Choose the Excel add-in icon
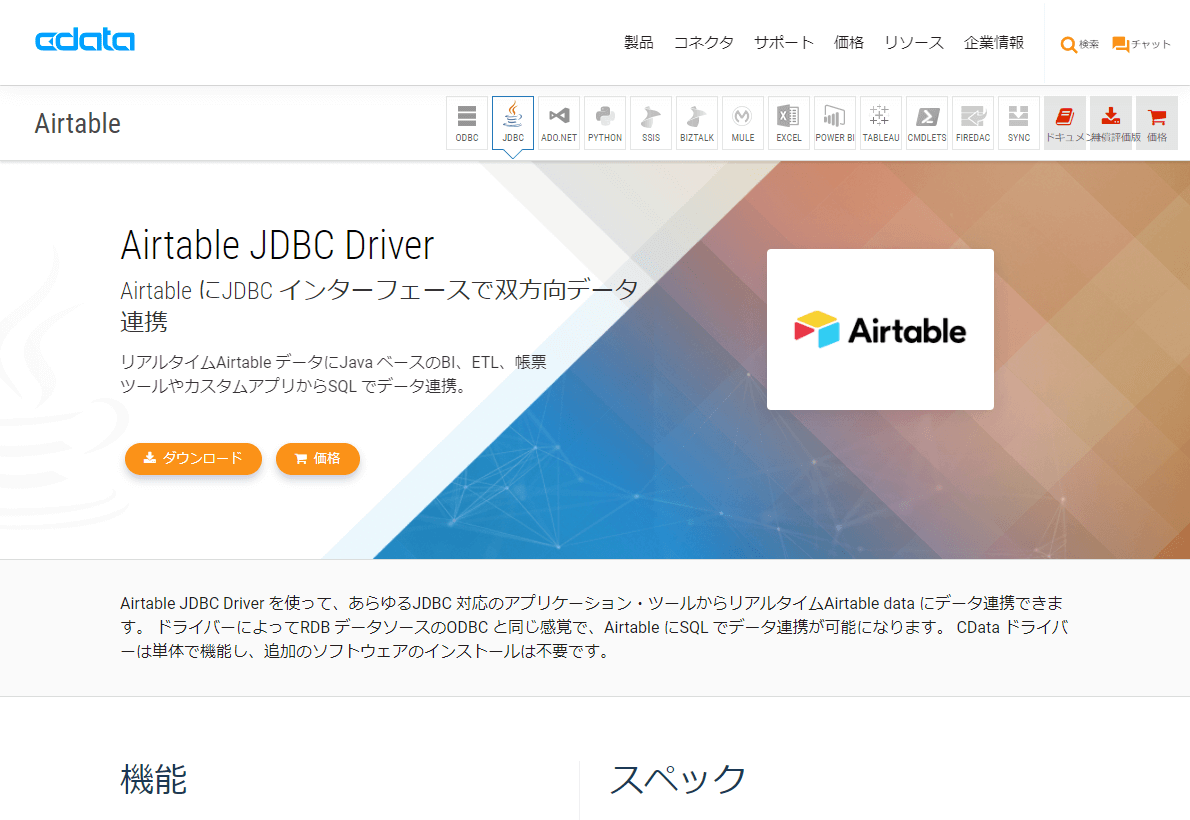Screen dimensions: 1190x820 coord(789,123)
